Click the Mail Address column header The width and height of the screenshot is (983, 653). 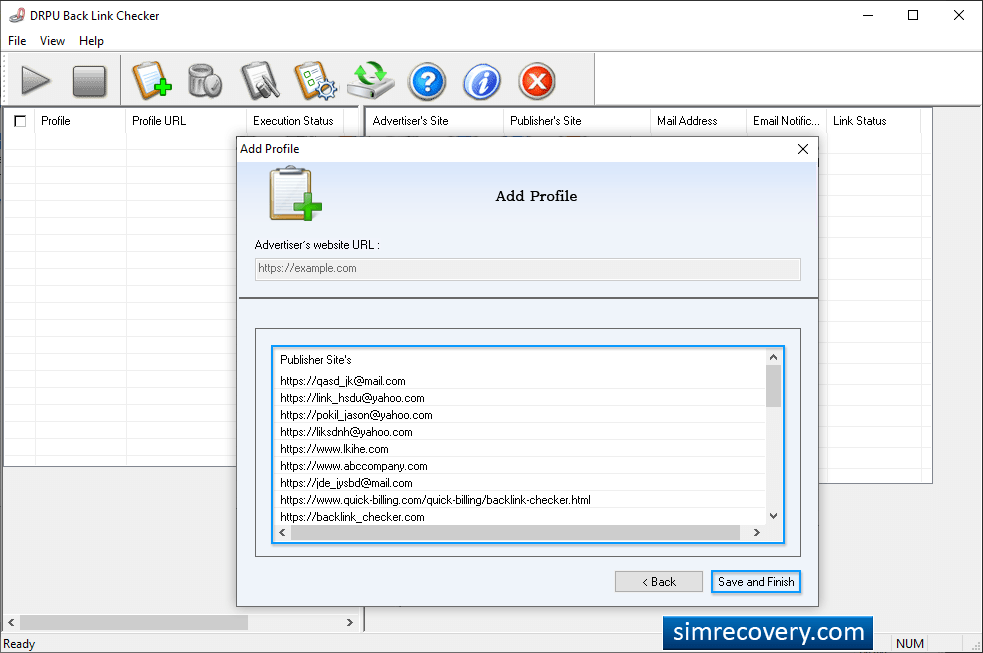tap(698, 121)
